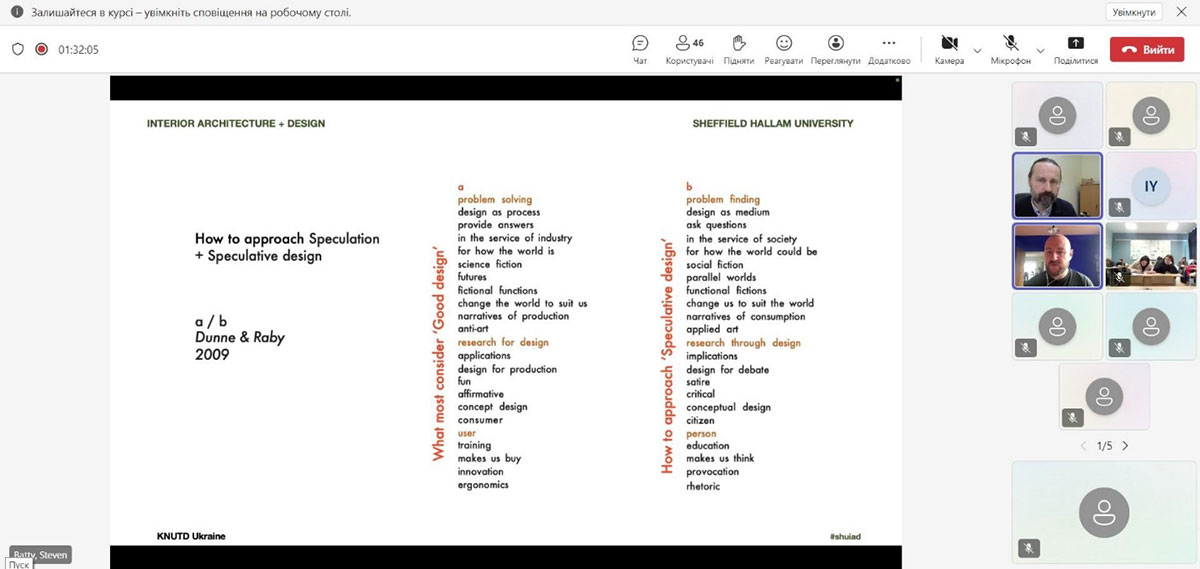Click slide line science fiction
The height and width of the screenshot is (569, 1200).
(x=490, y=264)
